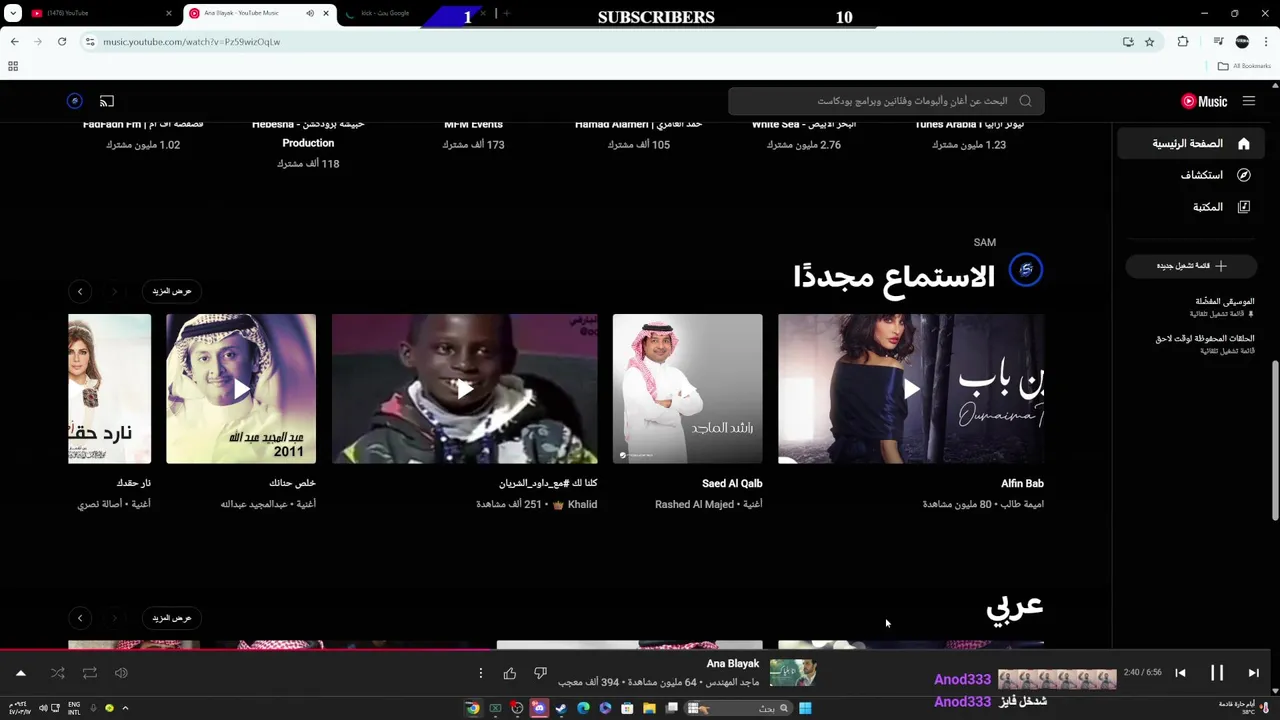Click the Rashed Al Majed artist link
Viewport: 1280px width, 720px height.
(x=694, y=505)
